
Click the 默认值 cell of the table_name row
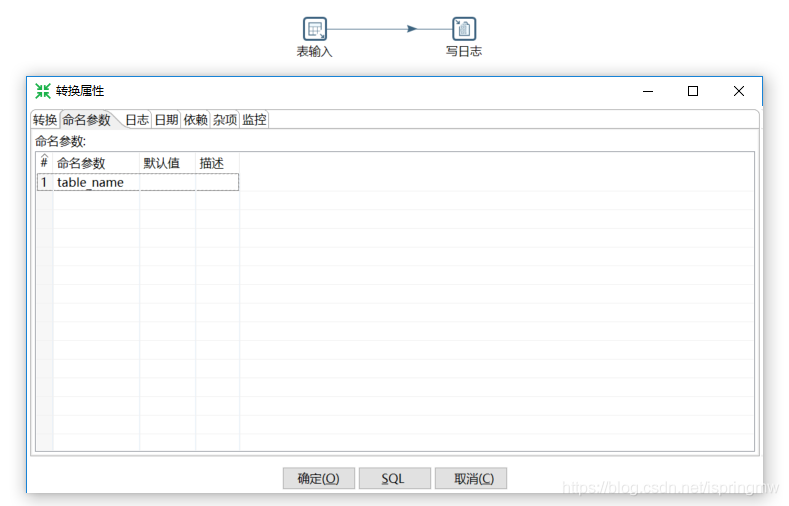[168, 182]
